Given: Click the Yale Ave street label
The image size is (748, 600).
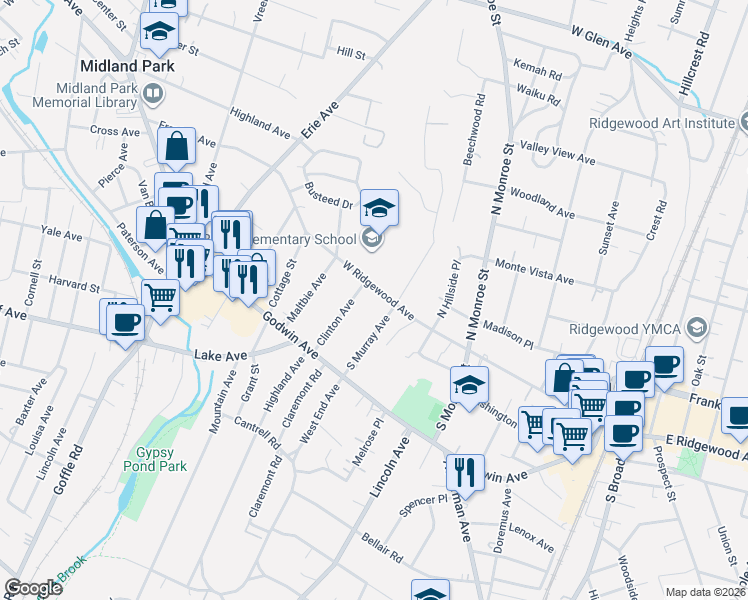Looking at the screenshot, I should click(x=62, y=233).
